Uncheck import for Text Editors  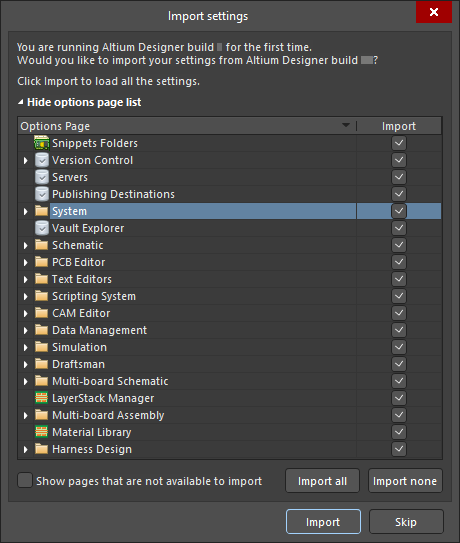pyautogui.click(x=399, y=278)
